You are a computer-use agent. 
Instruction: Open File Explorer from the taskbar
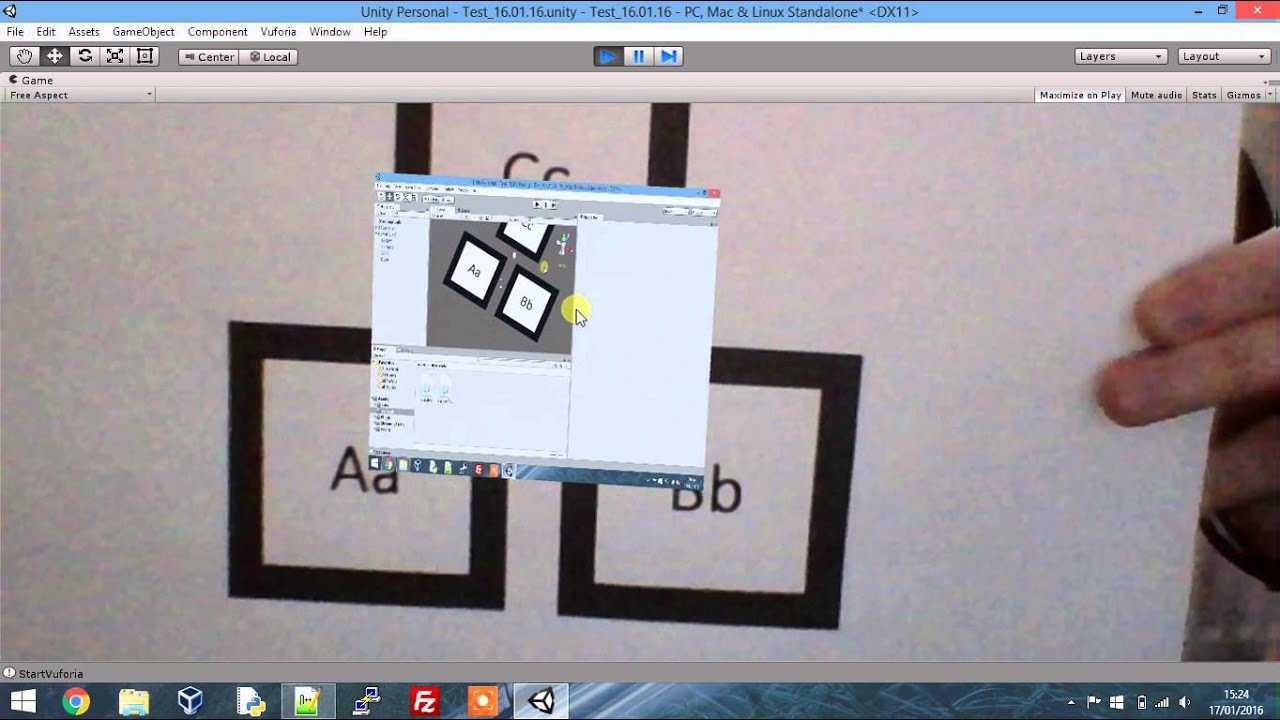134,702
